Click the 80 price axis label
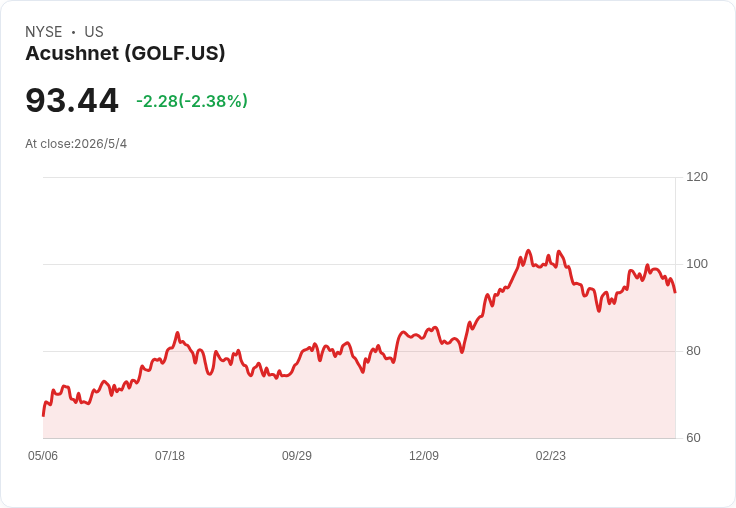Image resolution: width=736 pixels, height=508 pixels. (x=693, y=351)
